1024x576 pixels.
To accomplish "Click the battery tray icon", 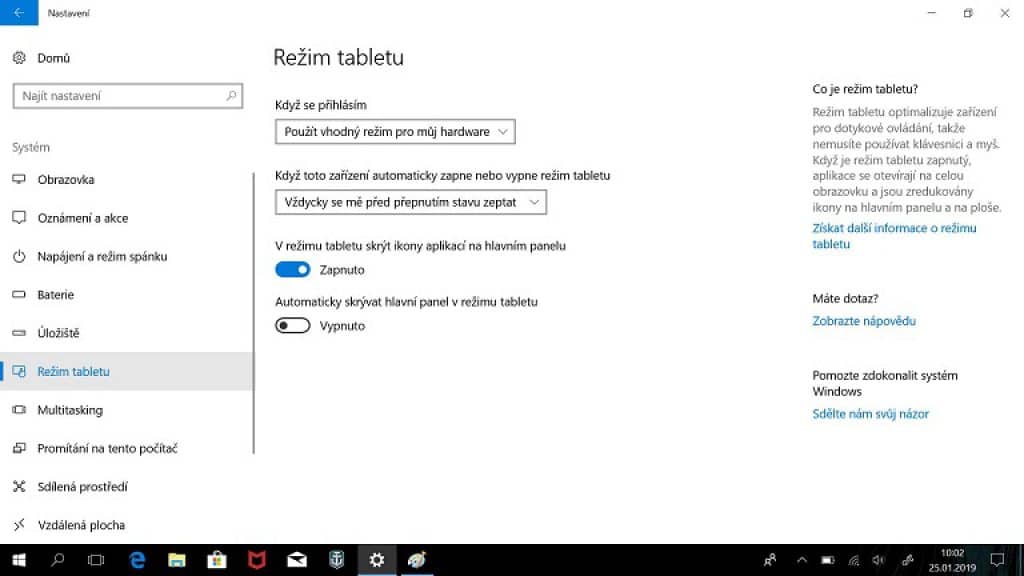I will pyautogui.click(x=827, y=560).
